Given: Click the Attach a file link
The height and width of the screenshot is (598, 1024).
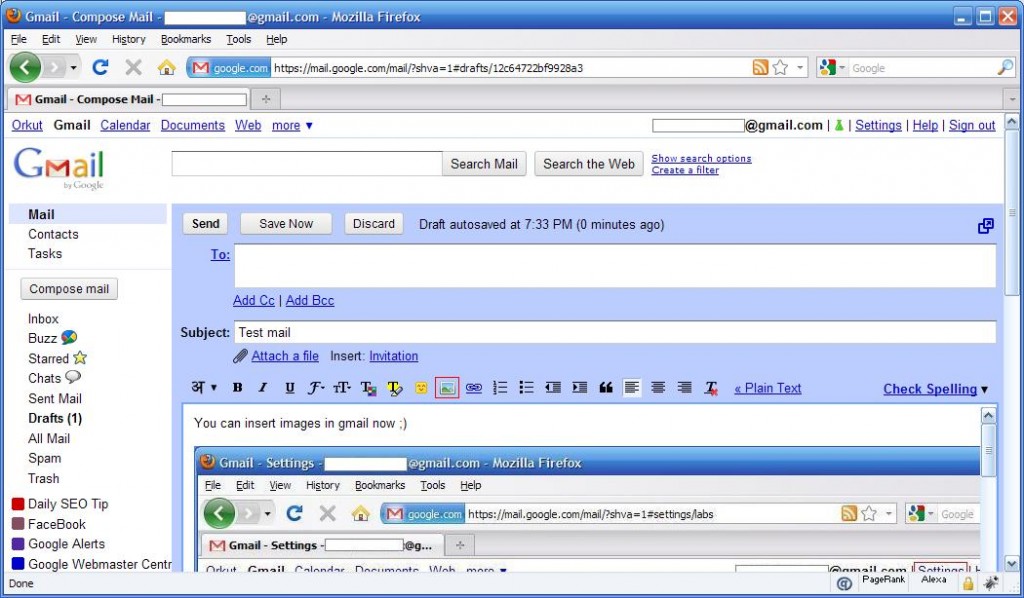Looking at the screenshot, I should 285,356.
